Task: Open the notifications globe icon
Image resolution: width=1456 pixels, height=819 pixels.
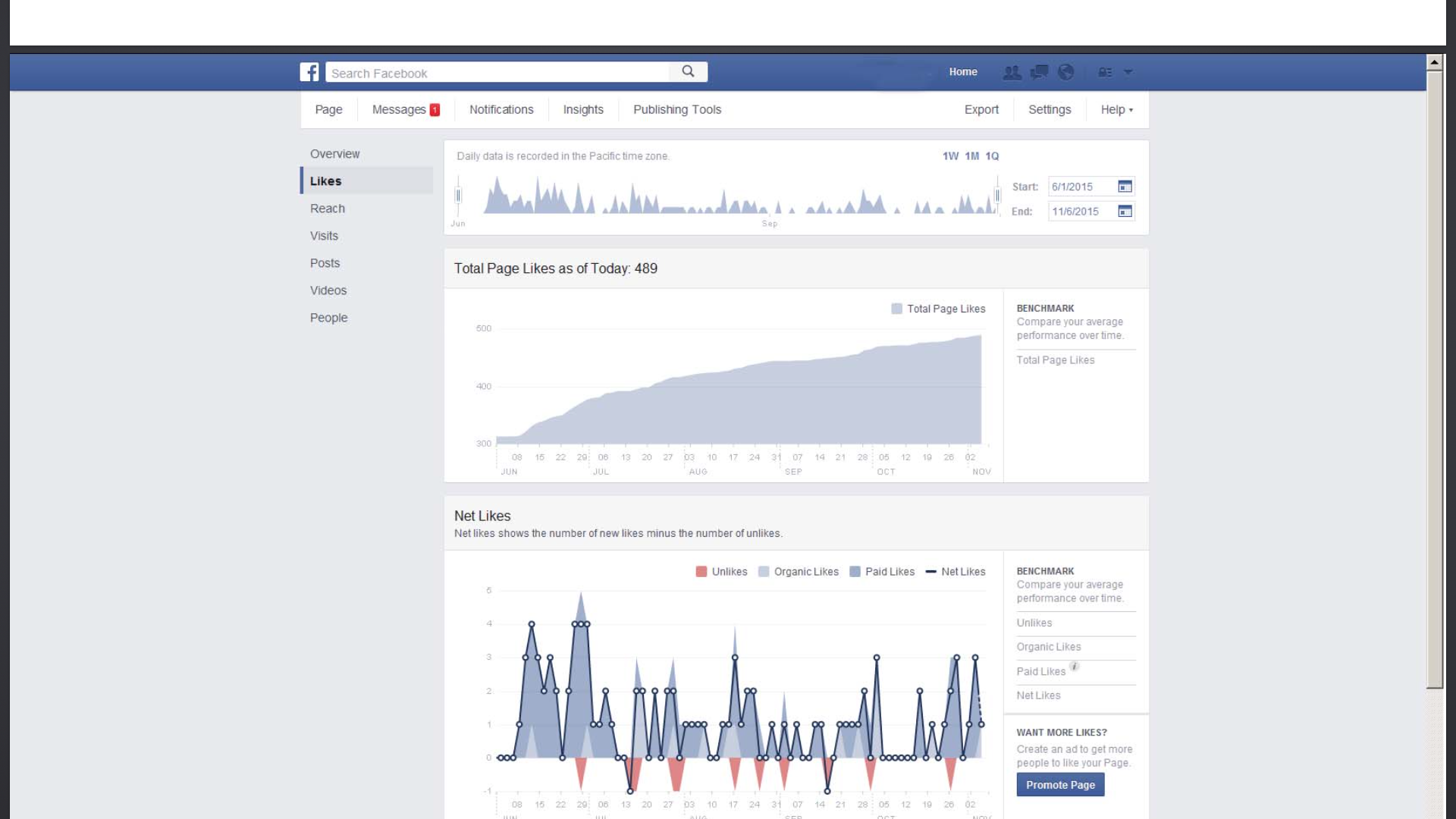Action: [1066, 72]
